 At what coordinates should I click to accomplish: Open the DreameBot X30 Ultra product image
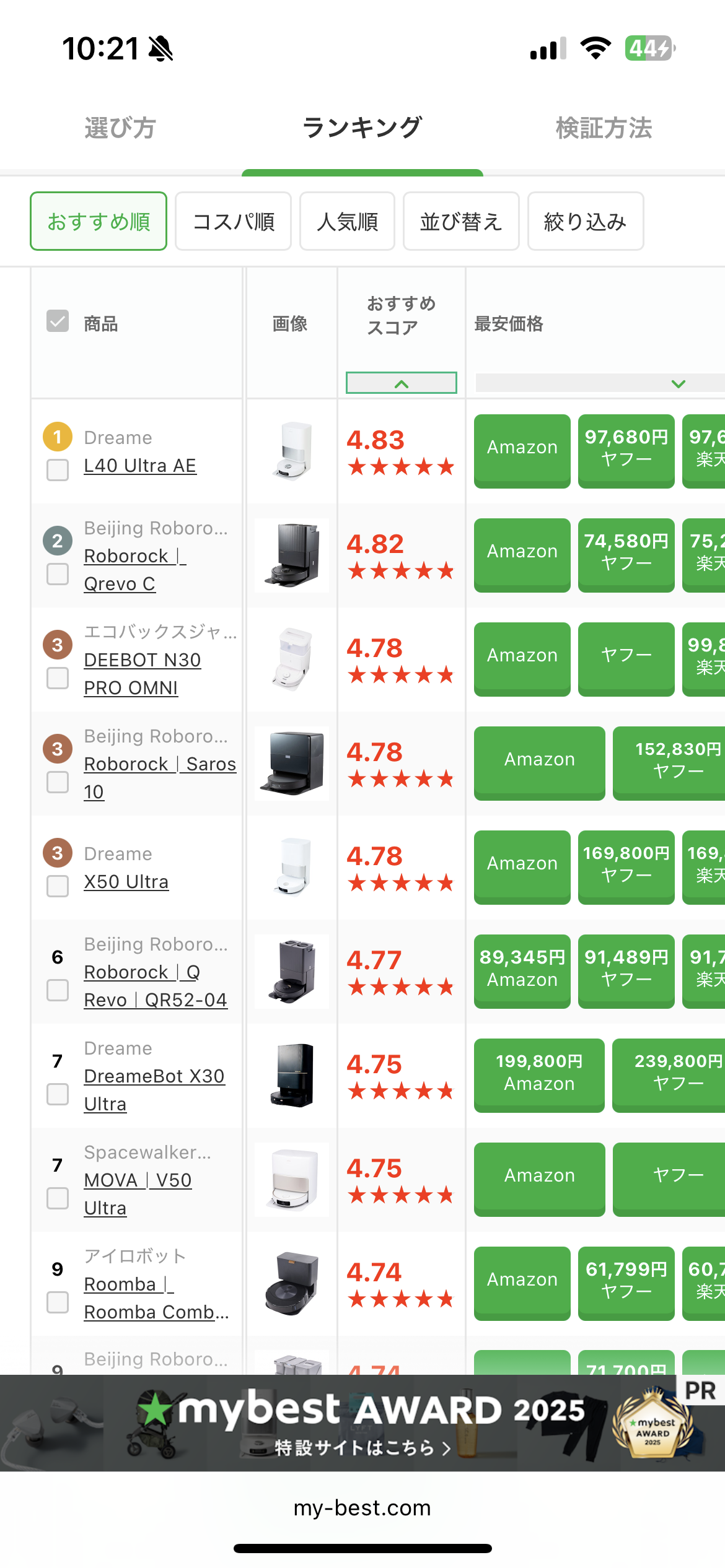coord(292,1076)
